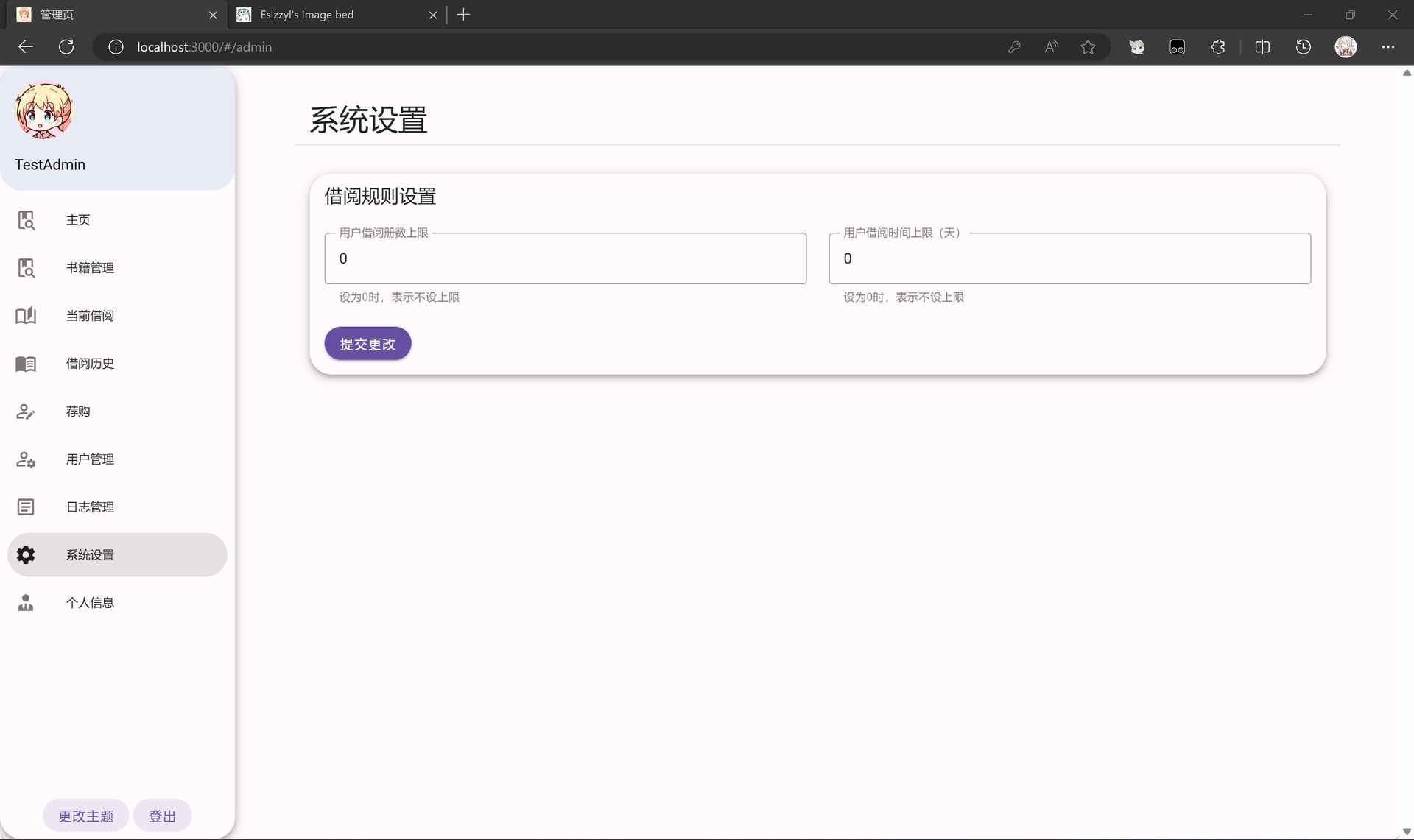View 借阅历史 borrowing history

point(89,363)
